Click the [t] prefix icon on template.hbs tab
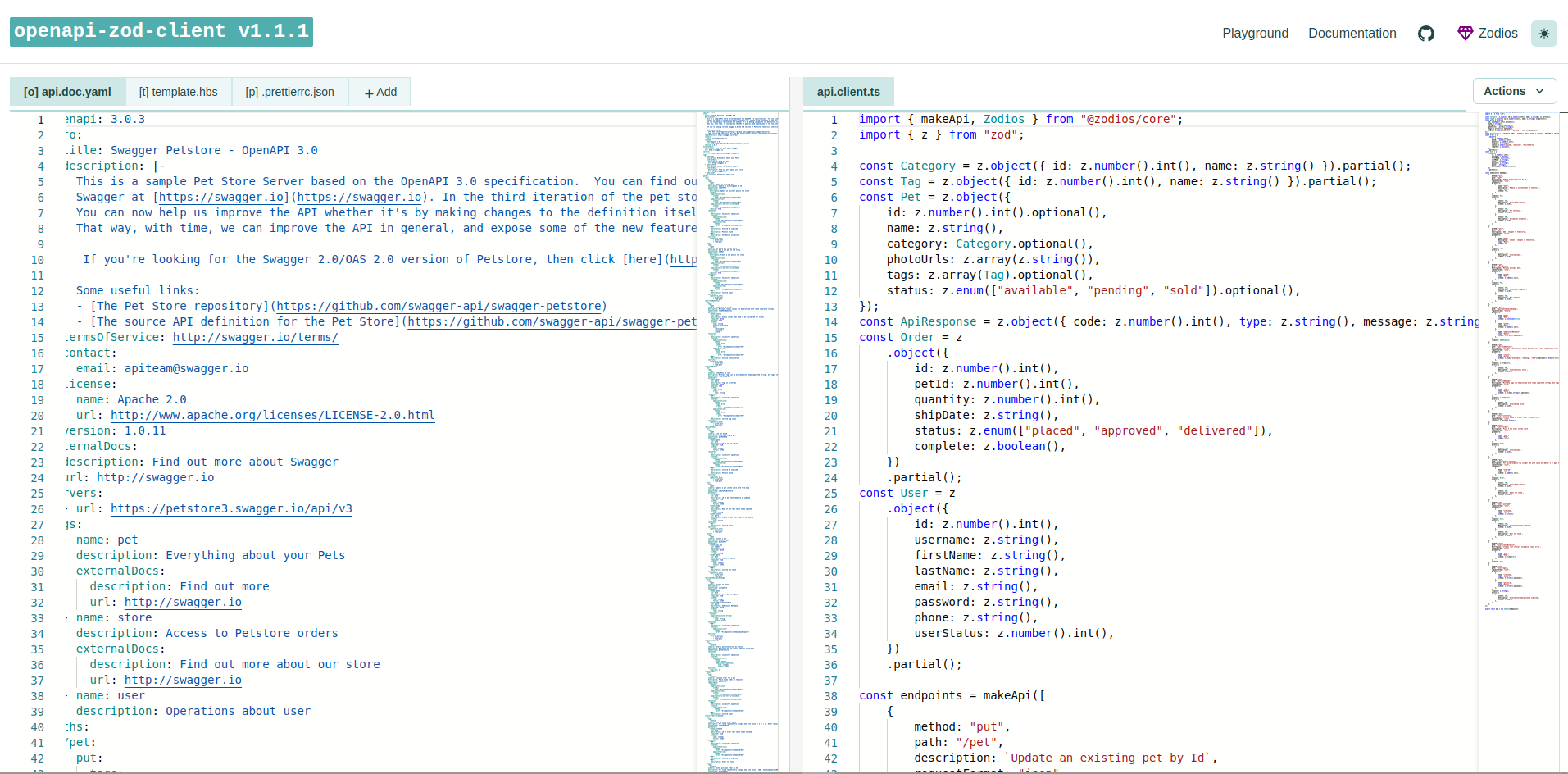 click(143, 91)
